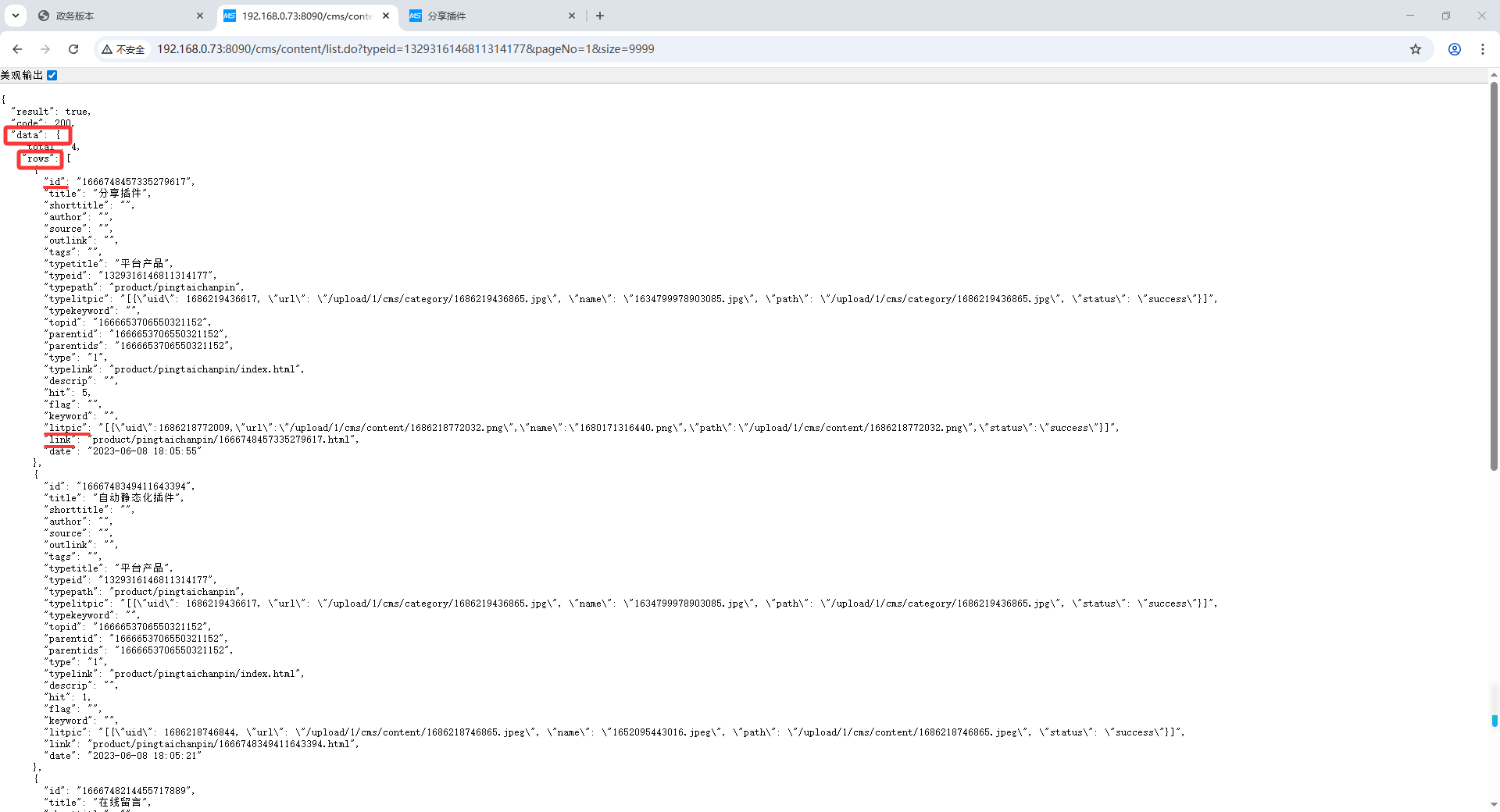Viewport: 1500px width, 812px height.
Task: Click the scrollbar up arrow
Action: 1494,76
